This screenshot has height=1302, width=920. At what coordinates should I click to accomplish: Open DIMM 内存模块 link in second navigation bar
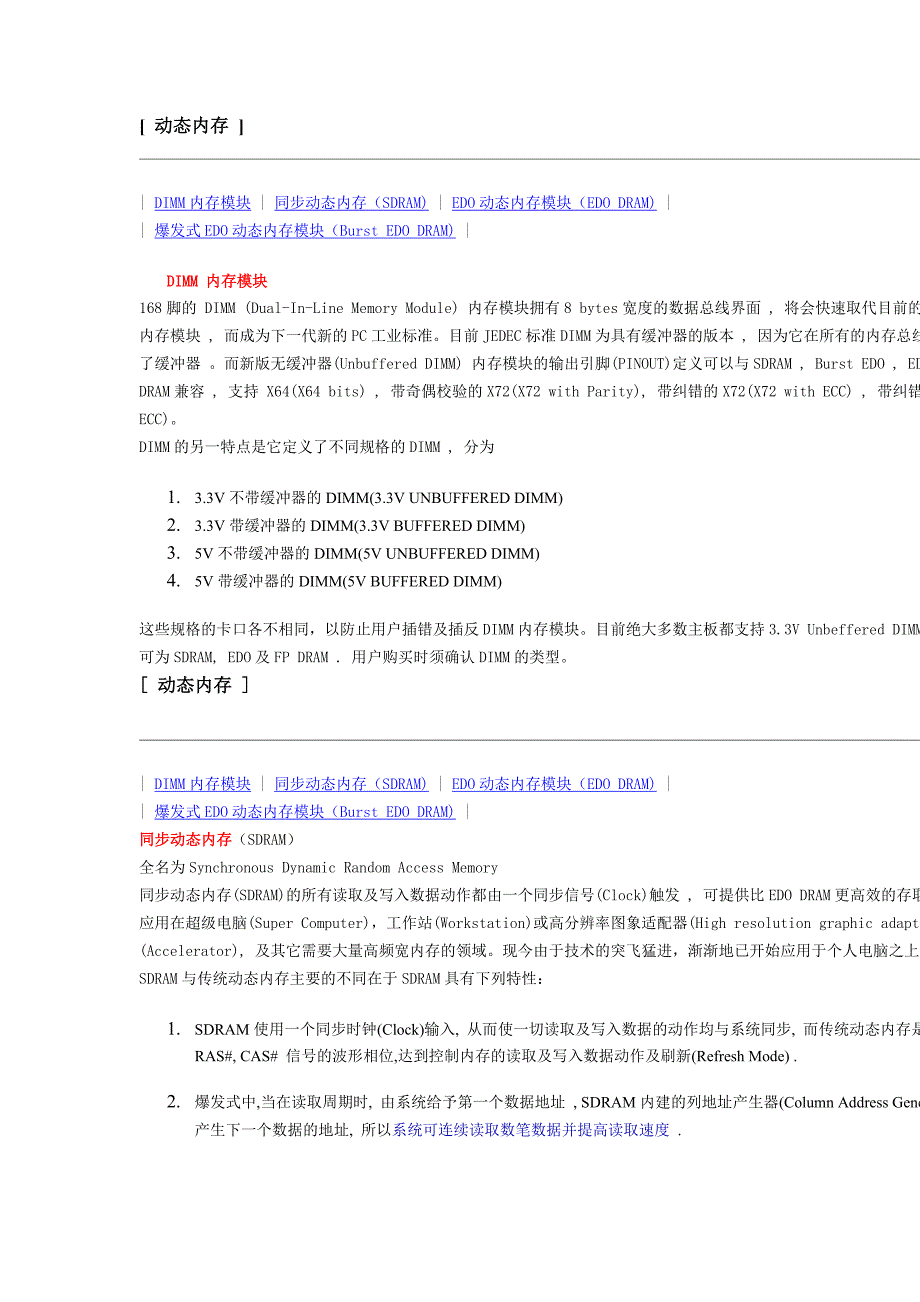click(x=202, y=784)
